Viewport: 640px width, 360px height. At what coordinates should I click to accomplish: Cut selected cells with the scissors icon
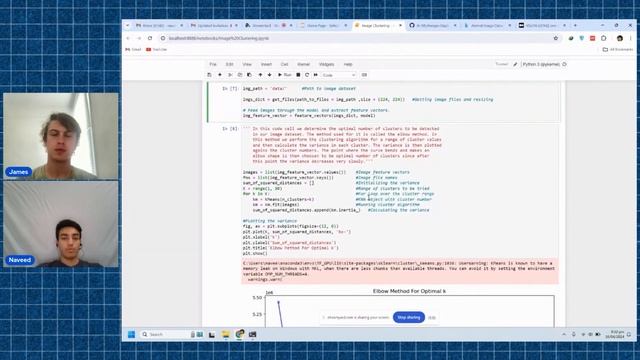point(230,75)
